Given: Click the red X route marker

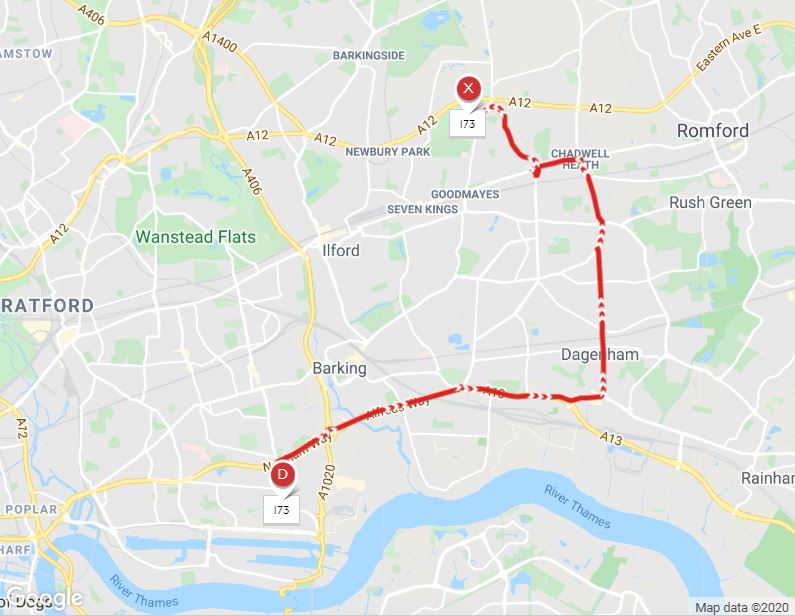Looking at the screenshot, I should click(x=468, y=88).
